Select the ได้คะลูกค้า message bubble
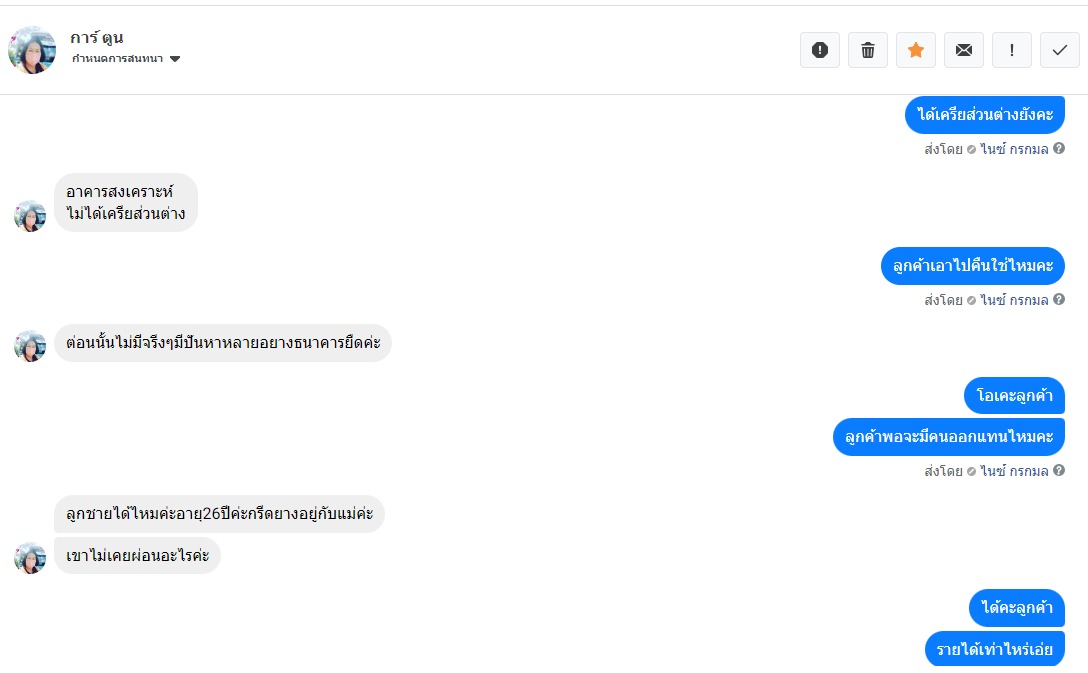 click(1017, 607)
